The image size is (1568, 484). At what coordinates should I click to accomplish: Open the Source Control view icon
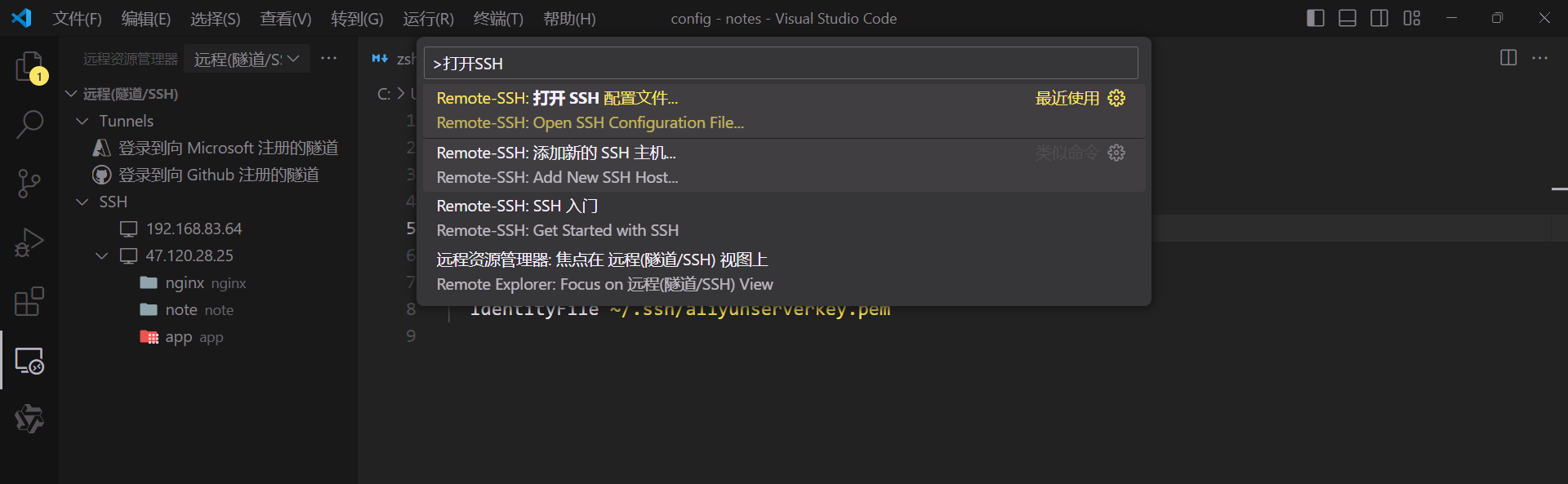(29, 184)
